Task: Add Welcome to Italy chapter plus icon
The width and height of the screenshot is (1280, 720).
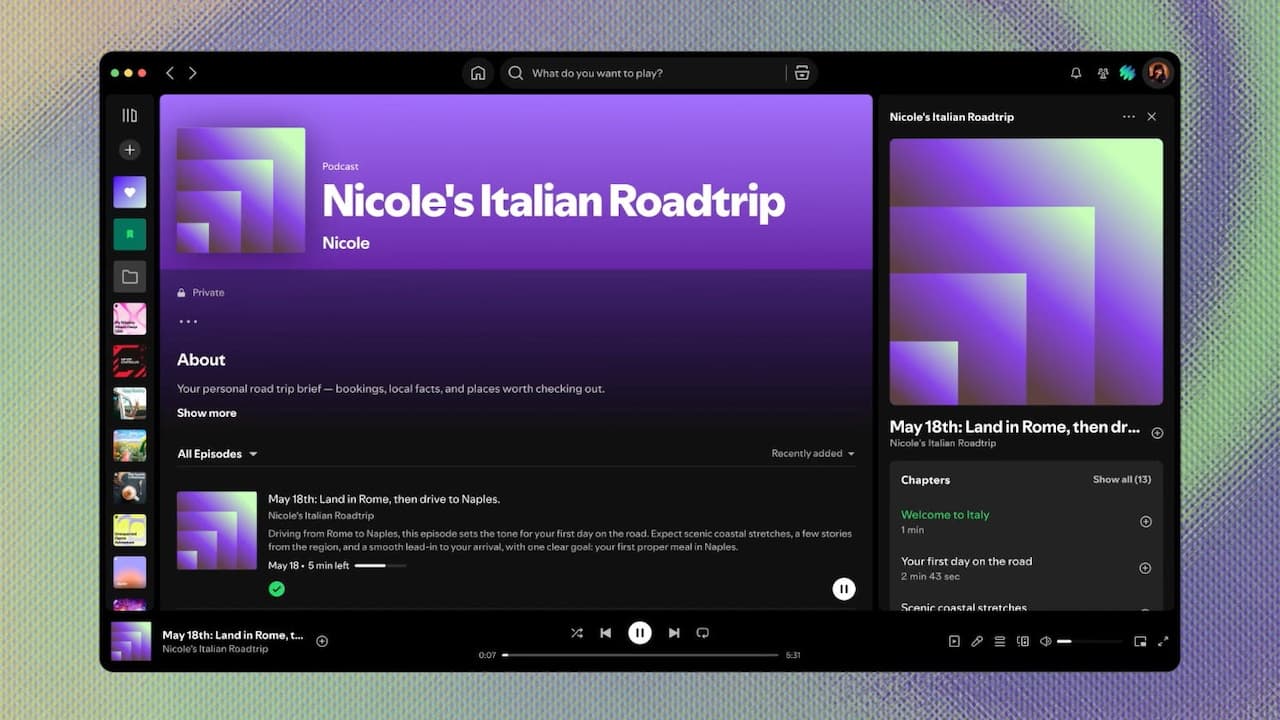Action: point(1146,522)
